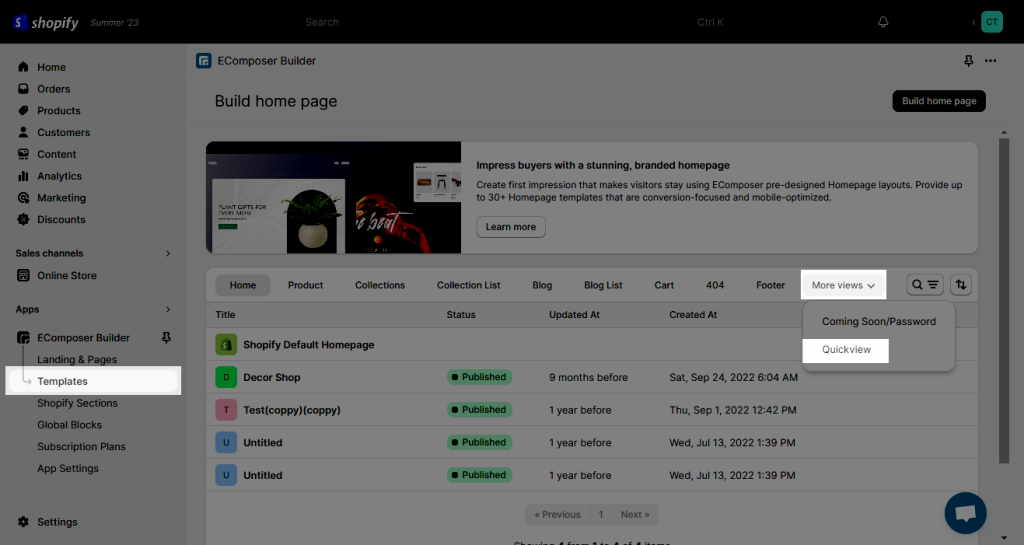This screenshot has width=1024, height=545.
Task: Click the Customers person icon
Action: 24,132
